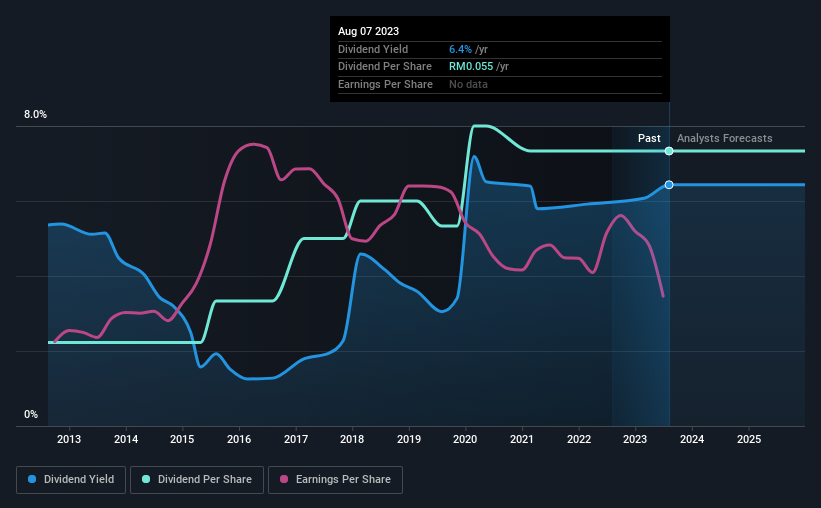The width and height of the screenshot is (821, 508).
Task: Select the teal Dividend Per Share data point marker
Action: coord(669,151)
